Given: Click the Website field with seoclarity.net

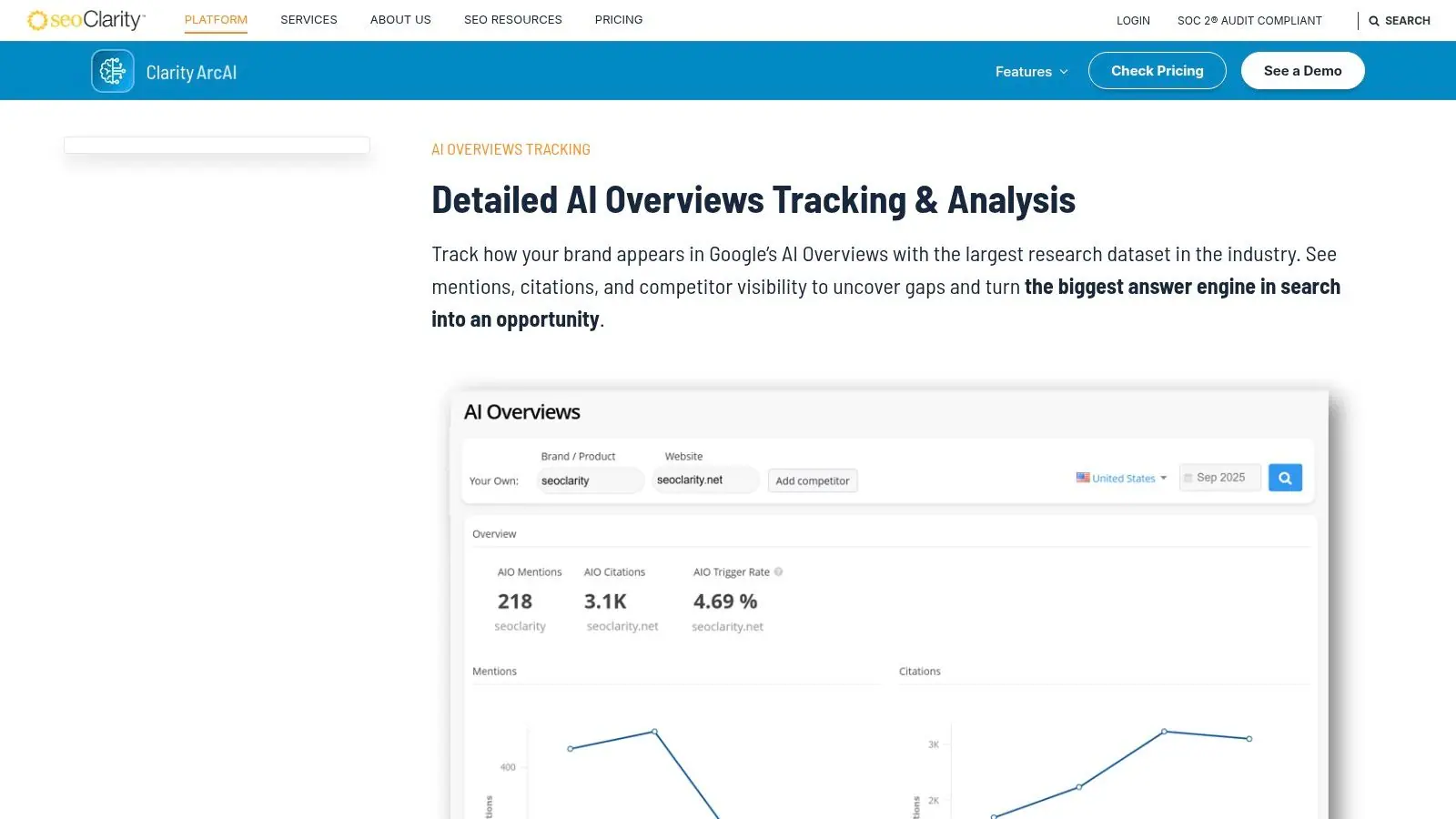Looking at the screenshot, I should (705, 480).
